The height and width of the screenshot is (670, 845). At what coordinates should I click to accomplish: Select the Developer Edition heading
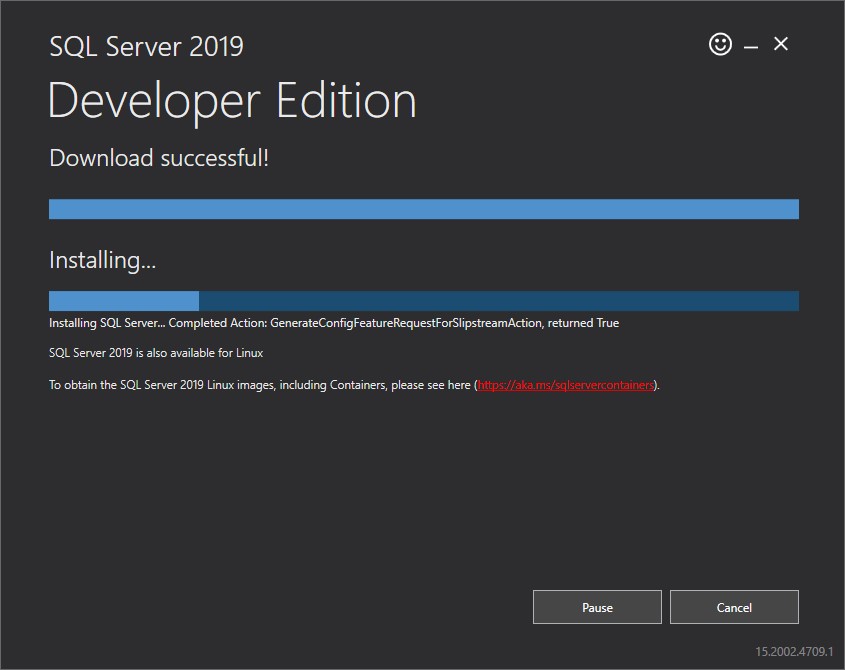click(232, 100)
